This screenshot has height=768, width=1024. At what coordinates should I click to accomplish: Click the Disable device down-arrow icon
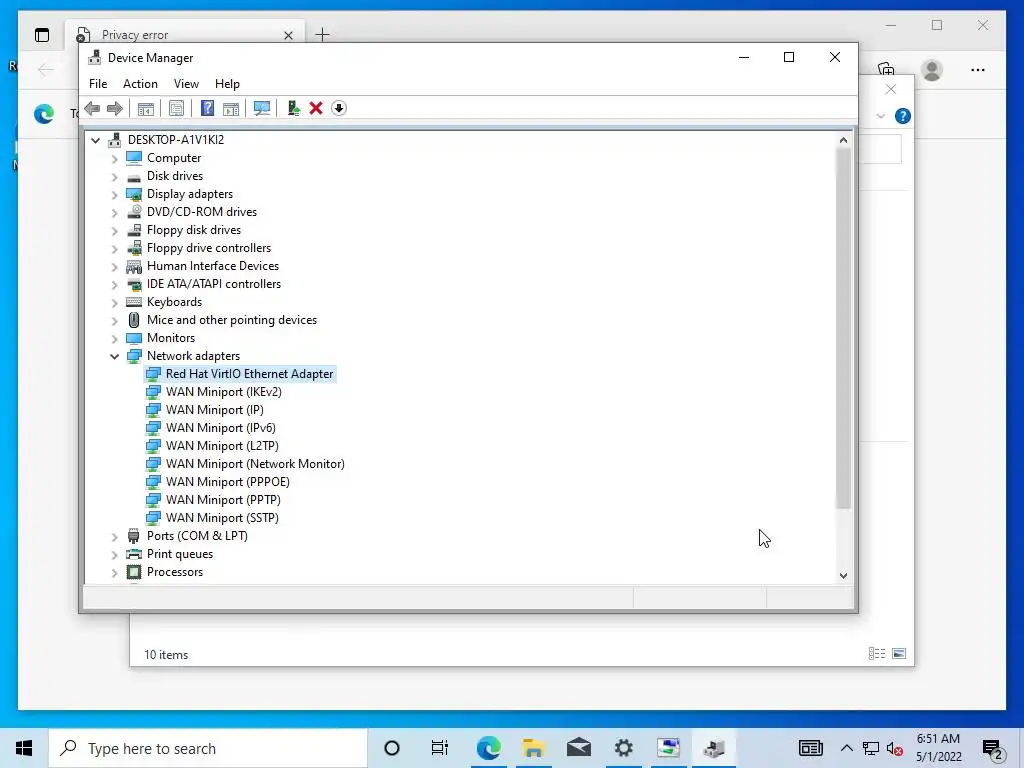339,108
